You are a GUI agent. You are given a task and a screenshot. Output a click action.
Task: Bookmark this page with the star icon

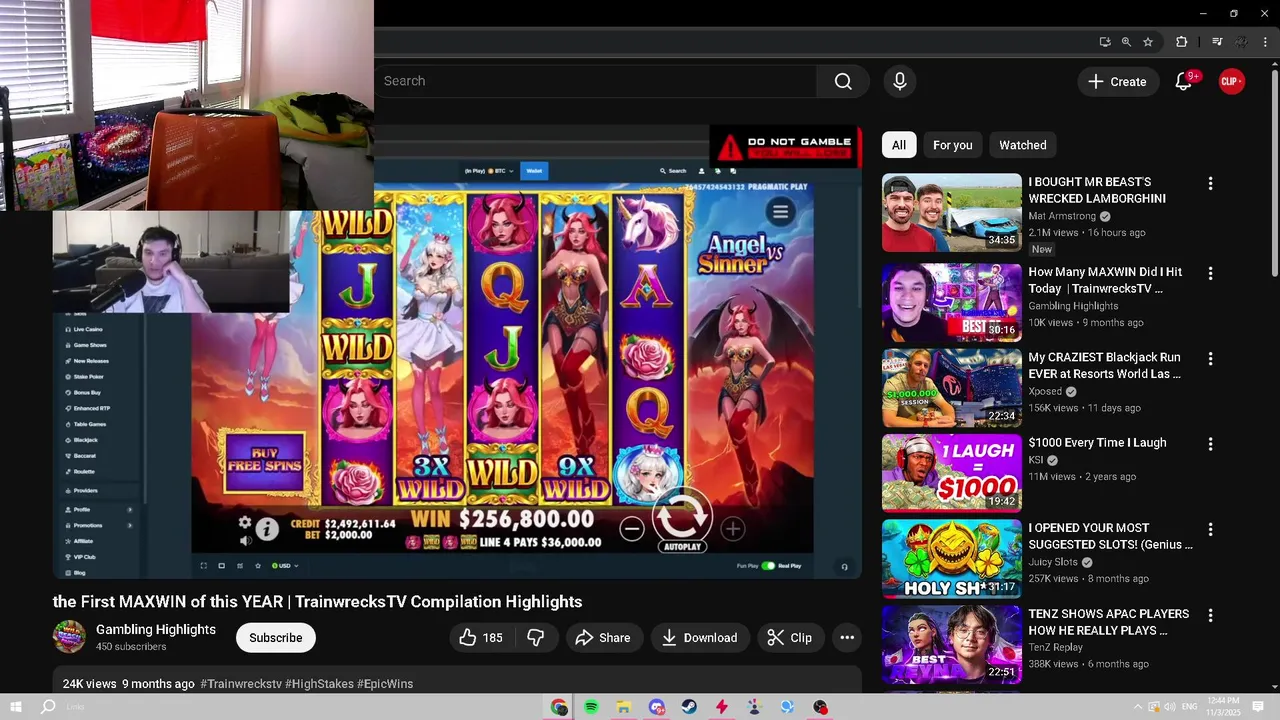tap(1148, 42)
